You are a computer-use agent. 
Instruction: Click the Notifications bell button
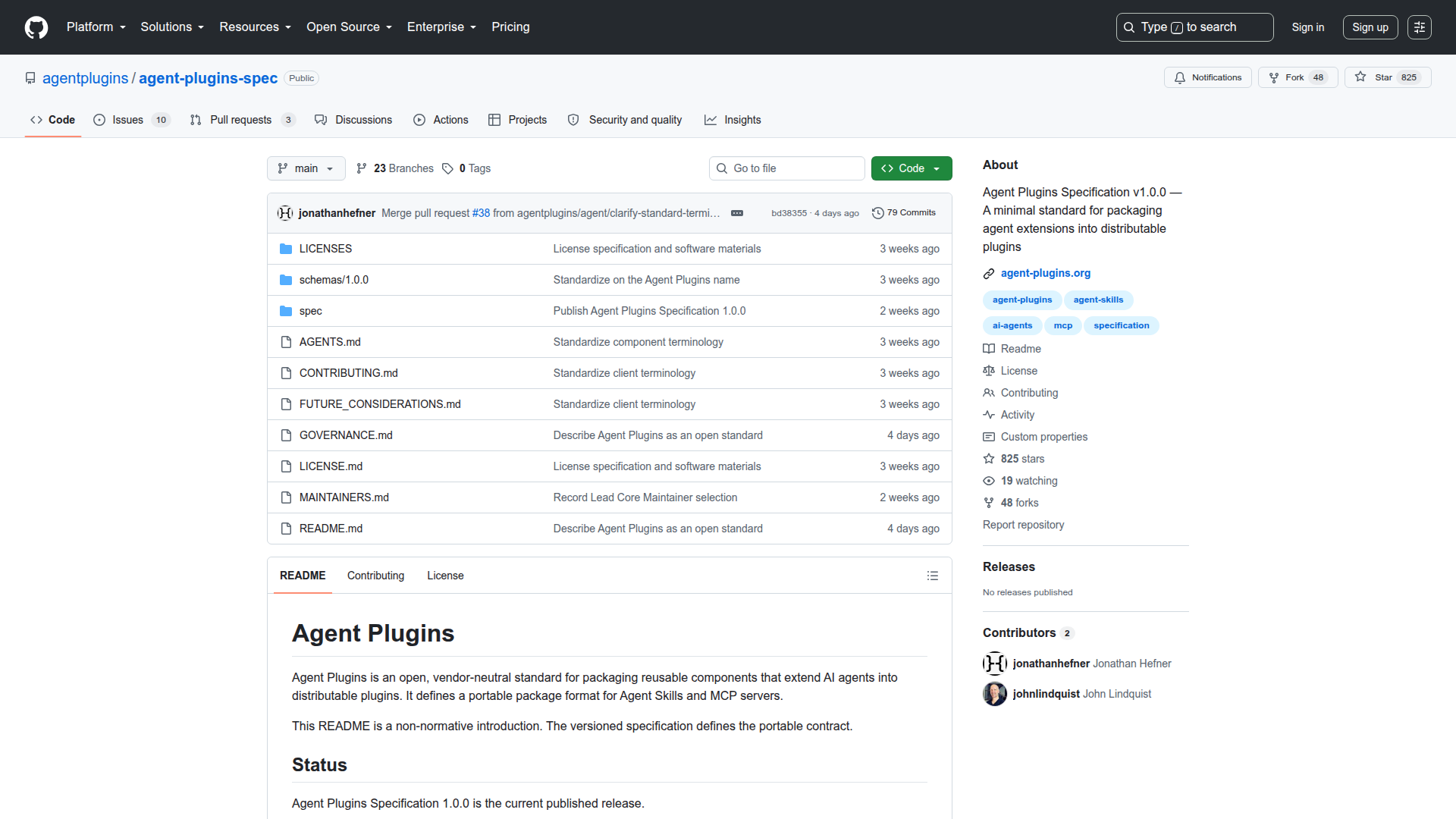pyautogui.click(x=1208, y=77)
